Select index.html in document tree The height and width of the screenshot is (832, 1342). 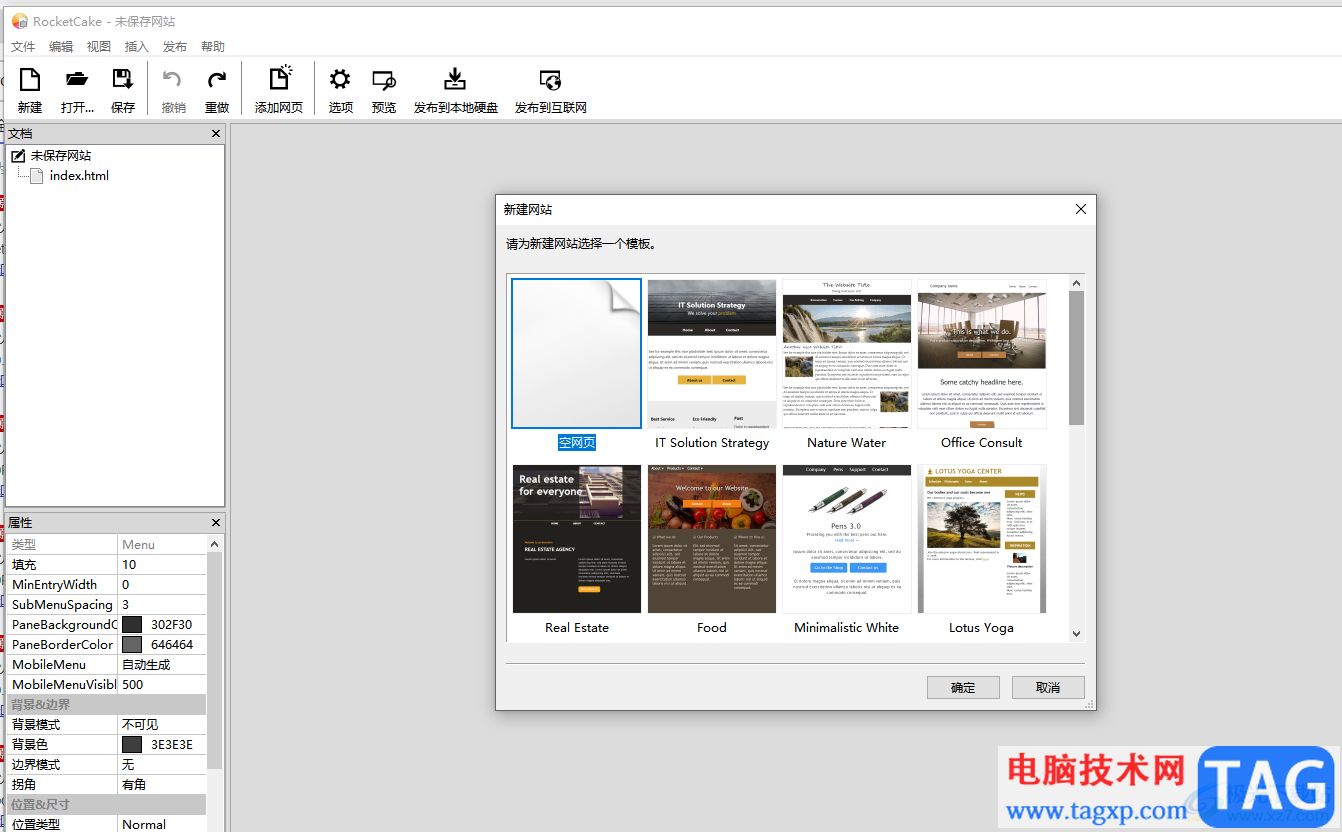[x=79, y=175]
